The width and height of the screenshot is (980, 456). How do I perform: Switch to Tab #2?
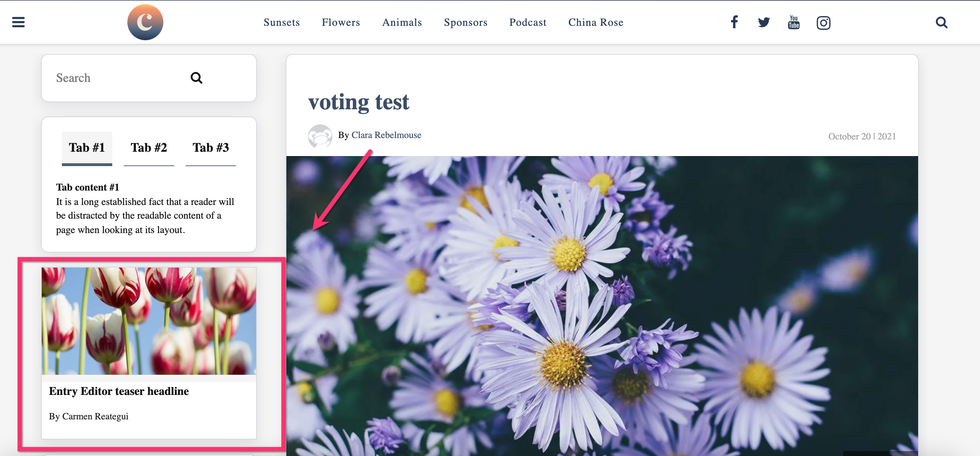(149, 148)
